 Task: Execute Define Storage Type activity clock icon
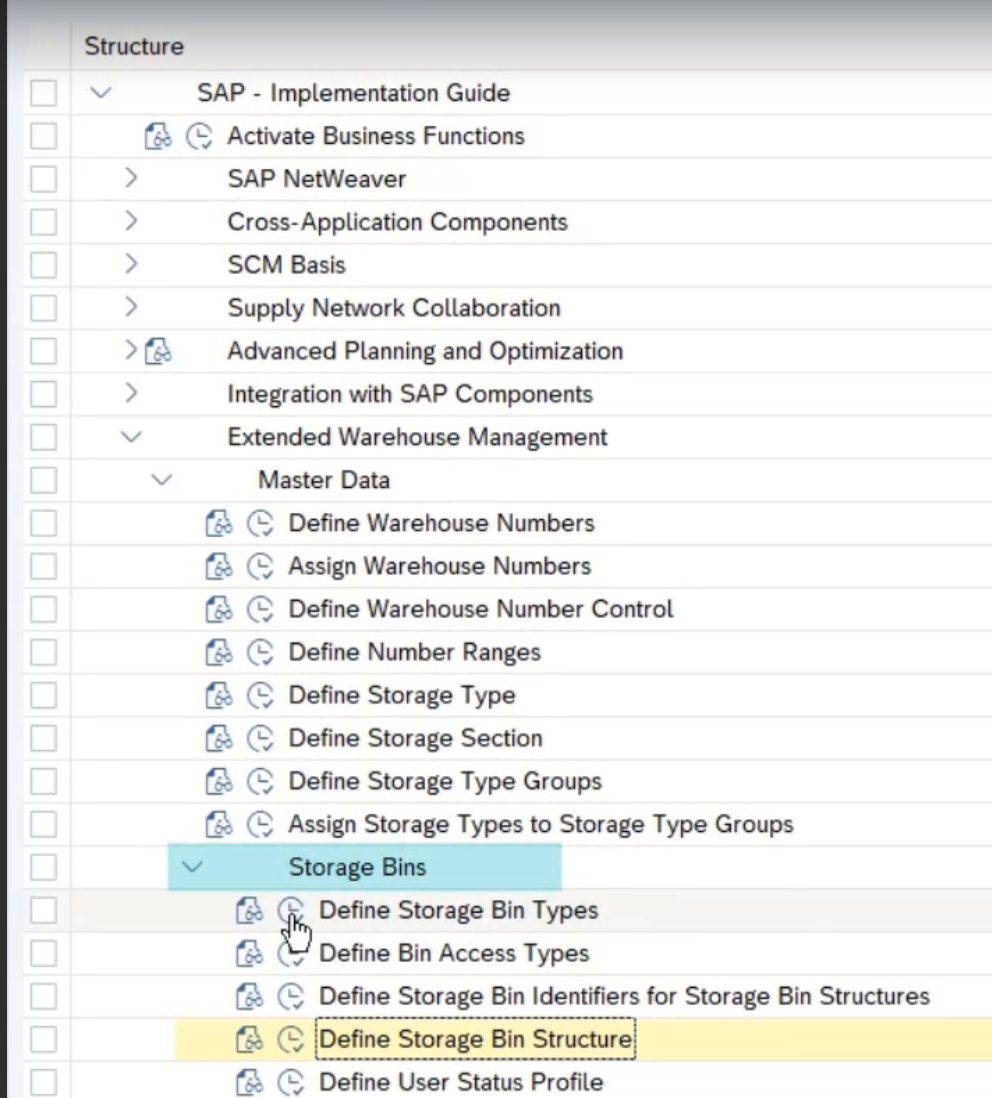[x=260, y=695]
